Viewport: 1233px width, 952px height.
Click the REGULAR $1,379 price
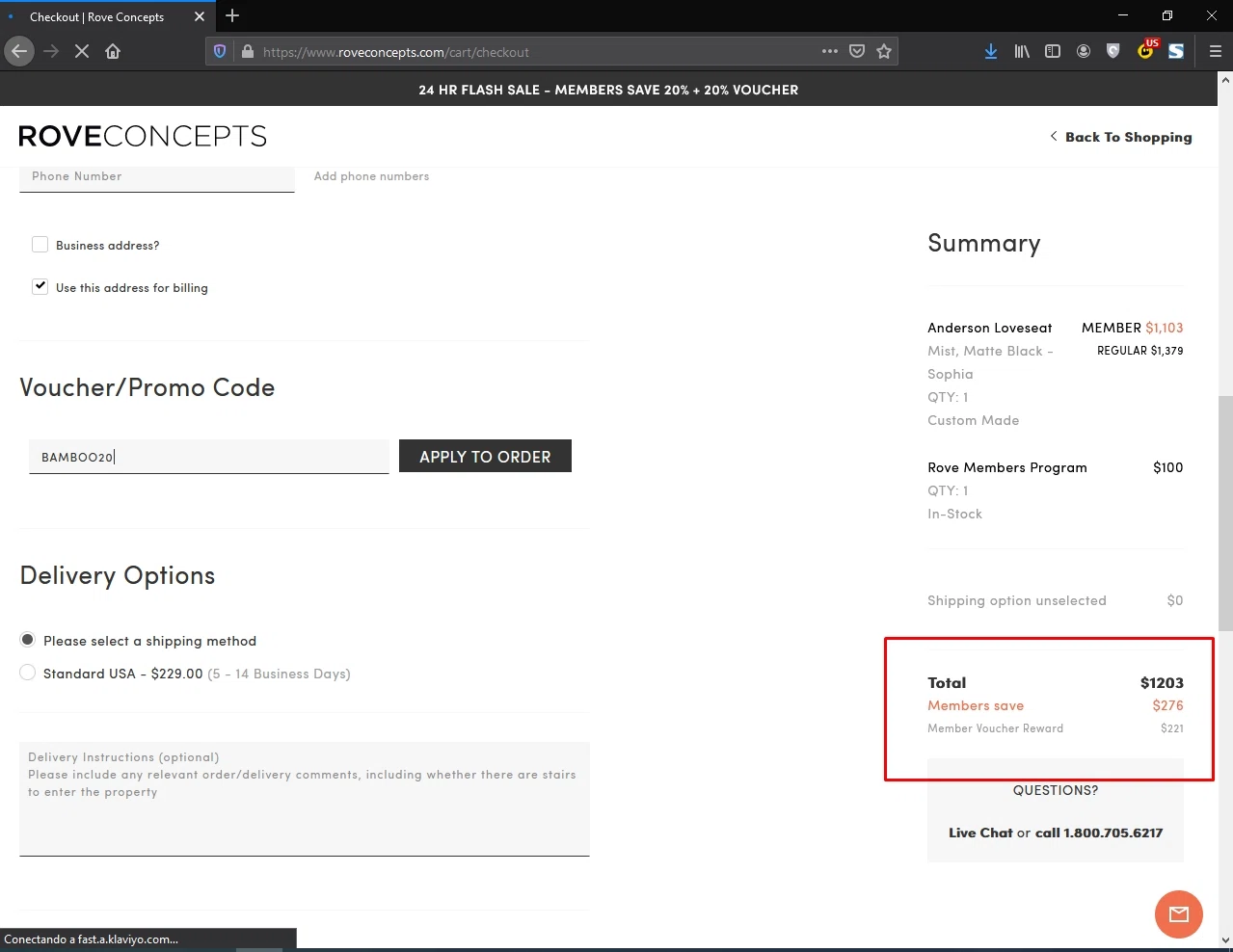(x=1139, y=351)
